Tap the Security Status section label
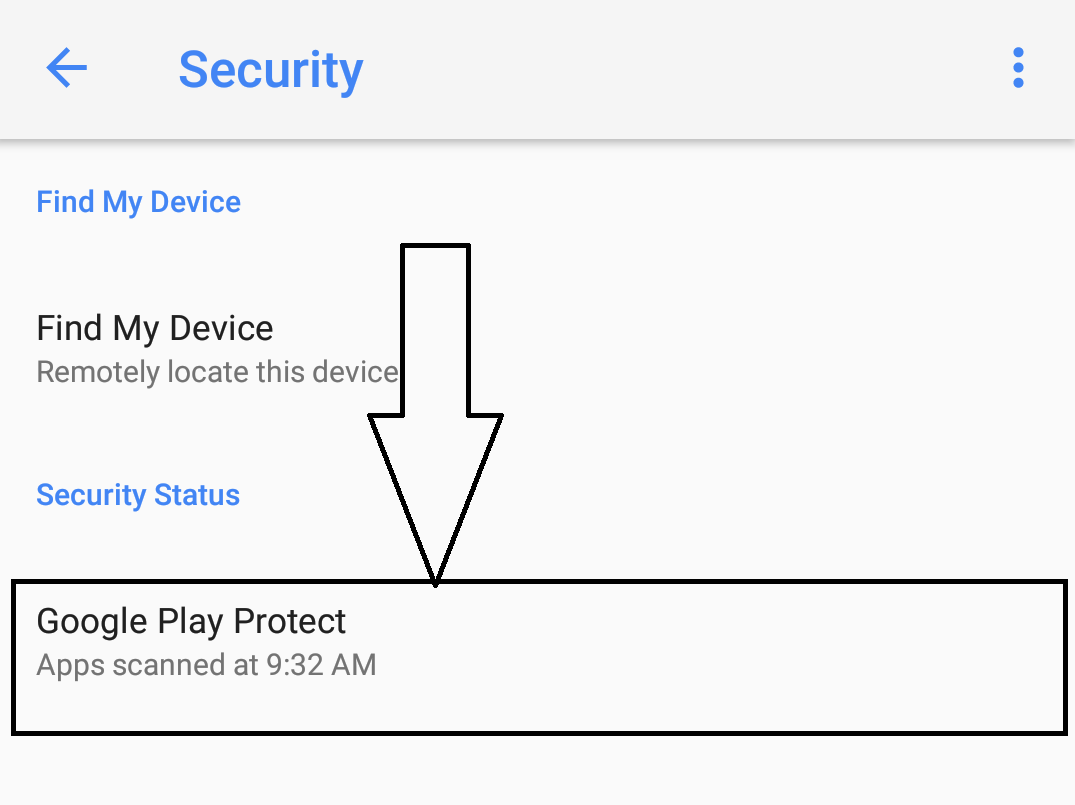This screenshot has width=1075, height=805. coord(138,494)
